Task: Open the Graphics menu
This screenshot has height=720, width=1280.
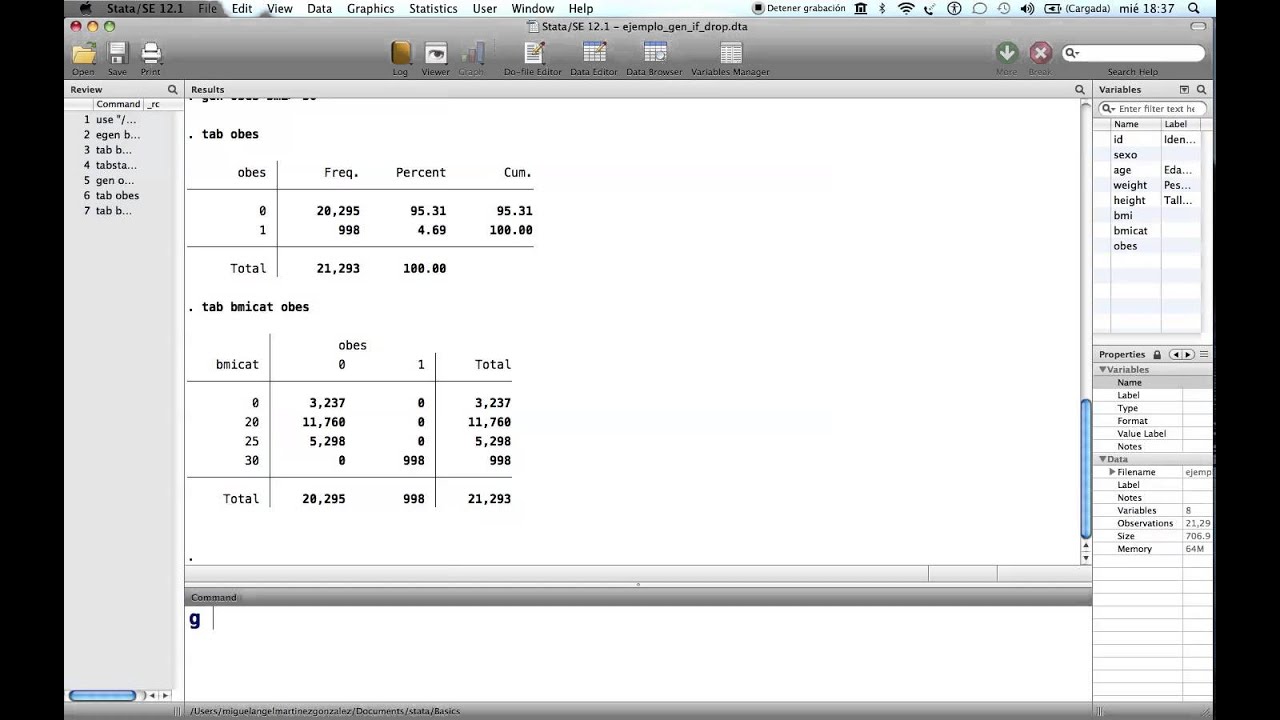Action: 371,8
